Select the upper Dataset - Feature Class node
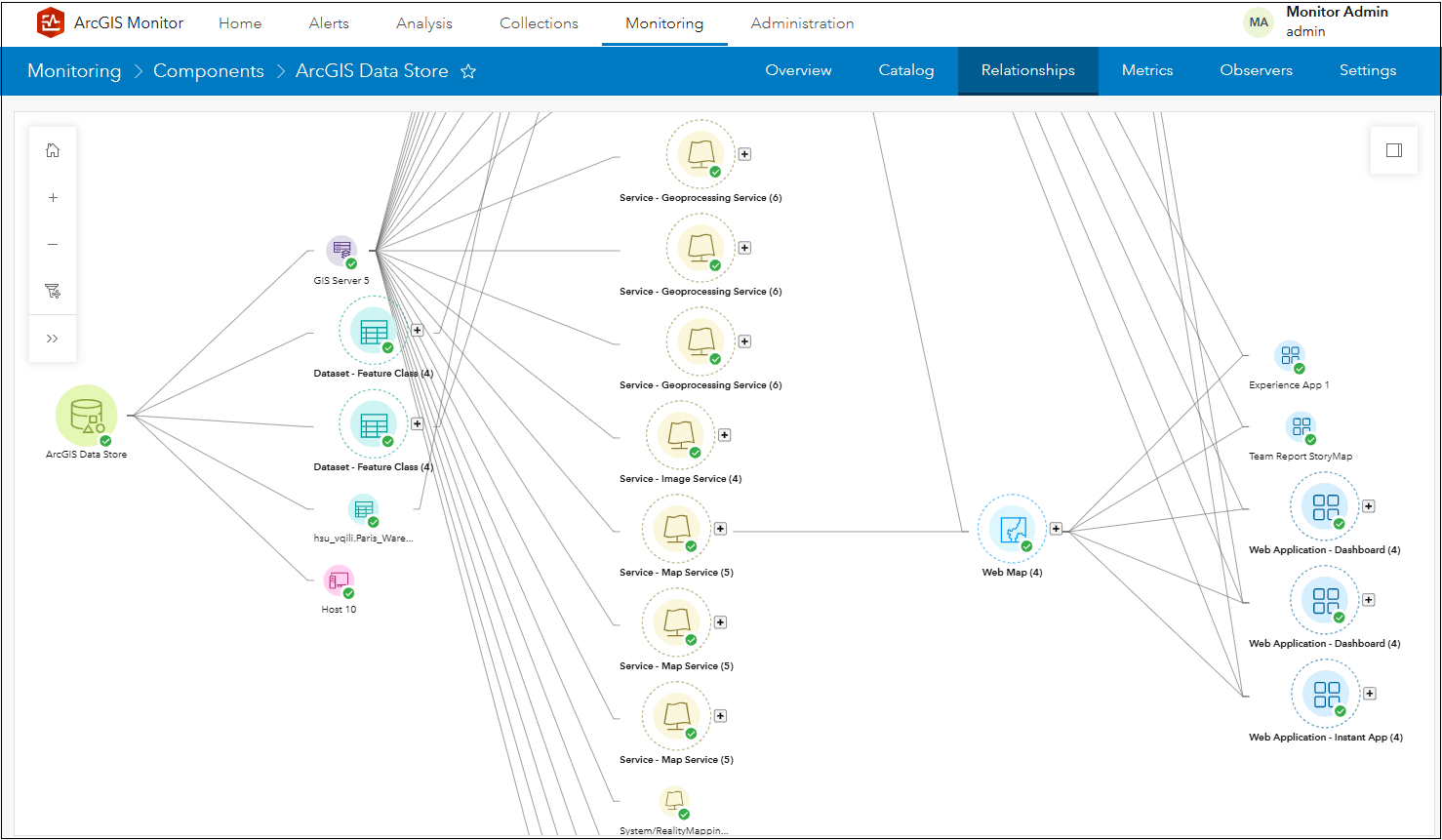The image size is (1442, 840). click(x=374, y=331)
